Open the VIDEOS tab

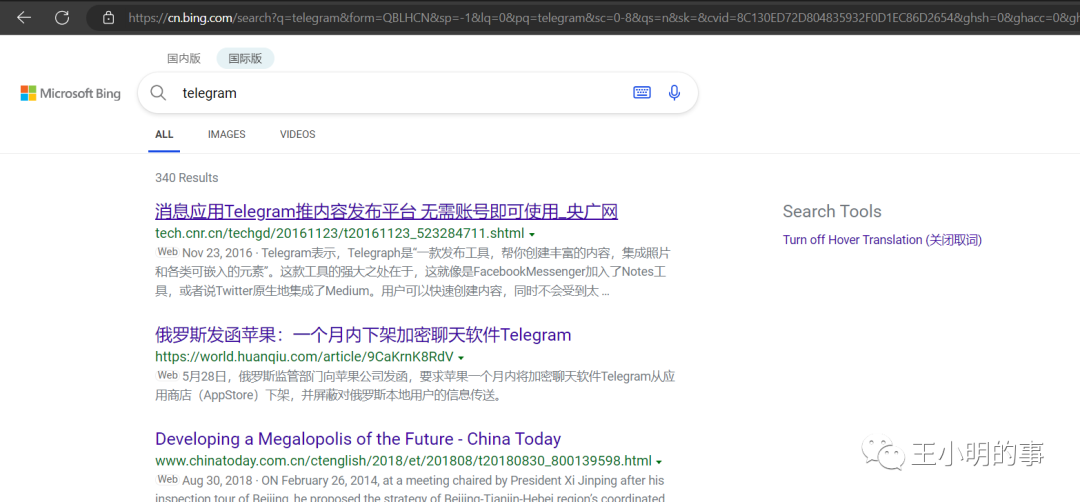[x=298, y=134]
